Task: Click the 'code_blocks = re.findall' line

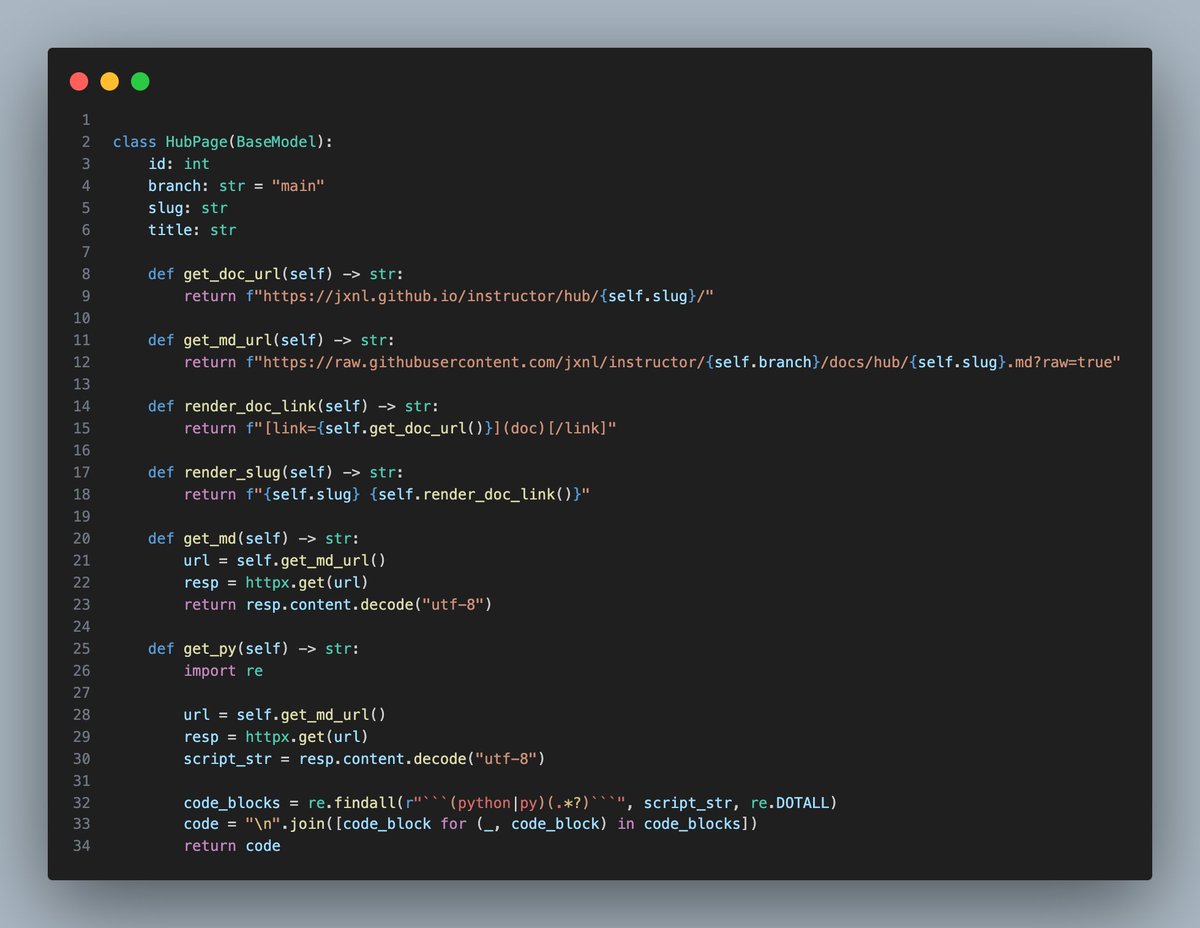Action: tap(510, 802)
